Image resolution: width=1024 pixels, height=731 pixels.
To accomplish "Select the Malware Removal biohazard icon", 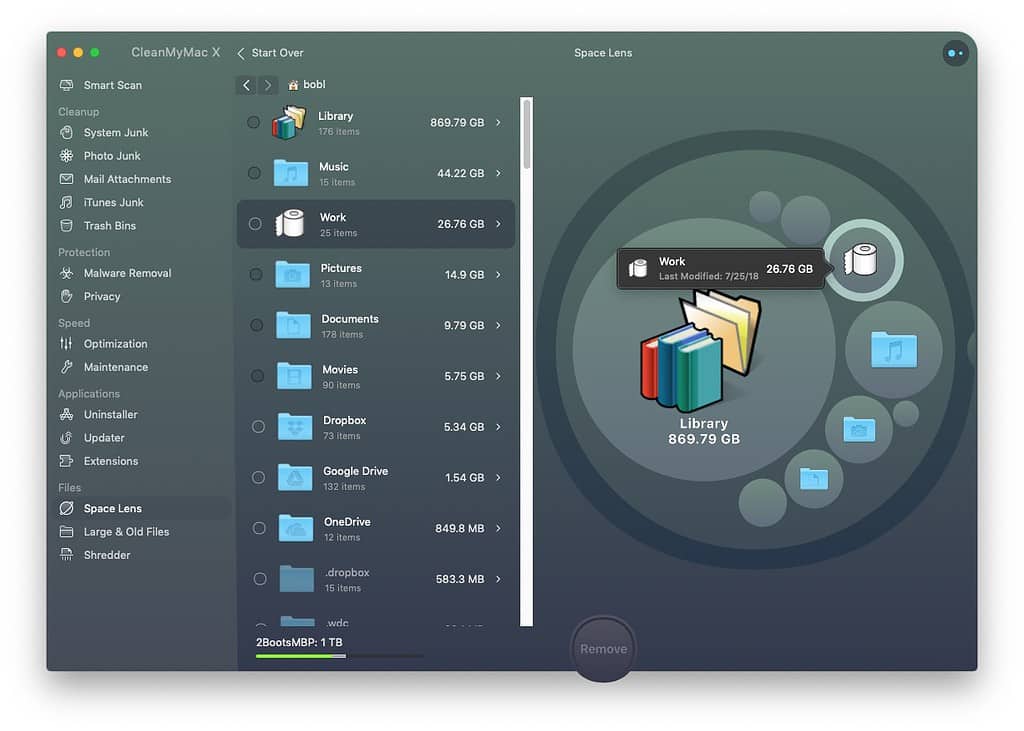I will 66,273.
